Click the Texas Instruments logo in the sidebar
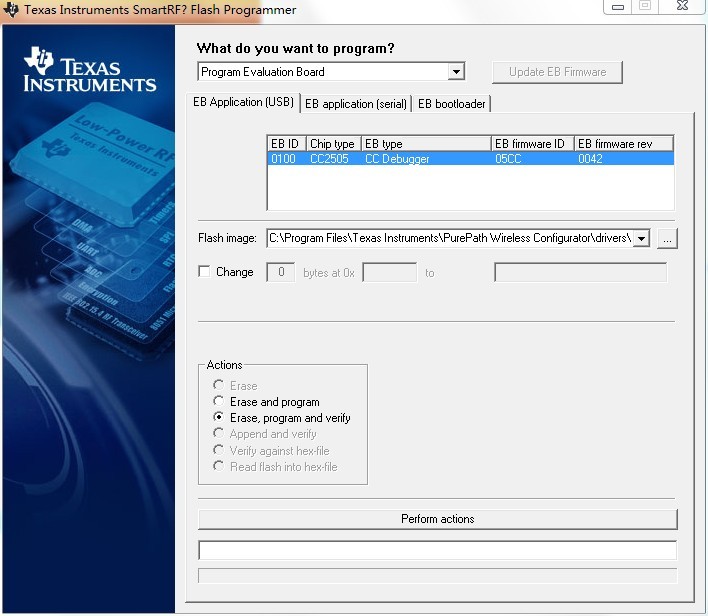The image size is (708, 616). pos(90,70)
